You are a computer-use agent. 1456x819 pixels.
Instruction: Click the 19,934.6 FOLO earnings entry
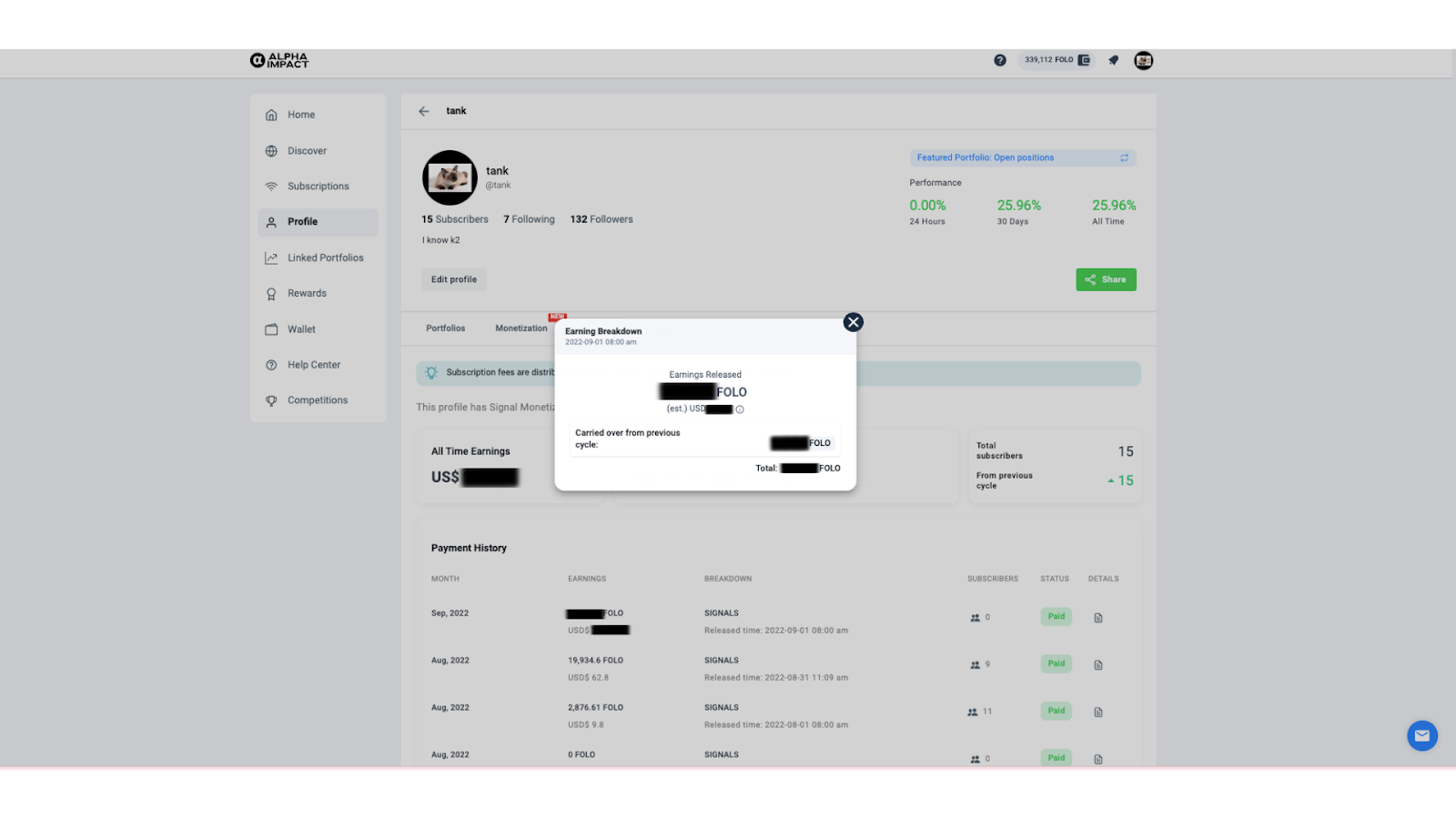point(595,661)
